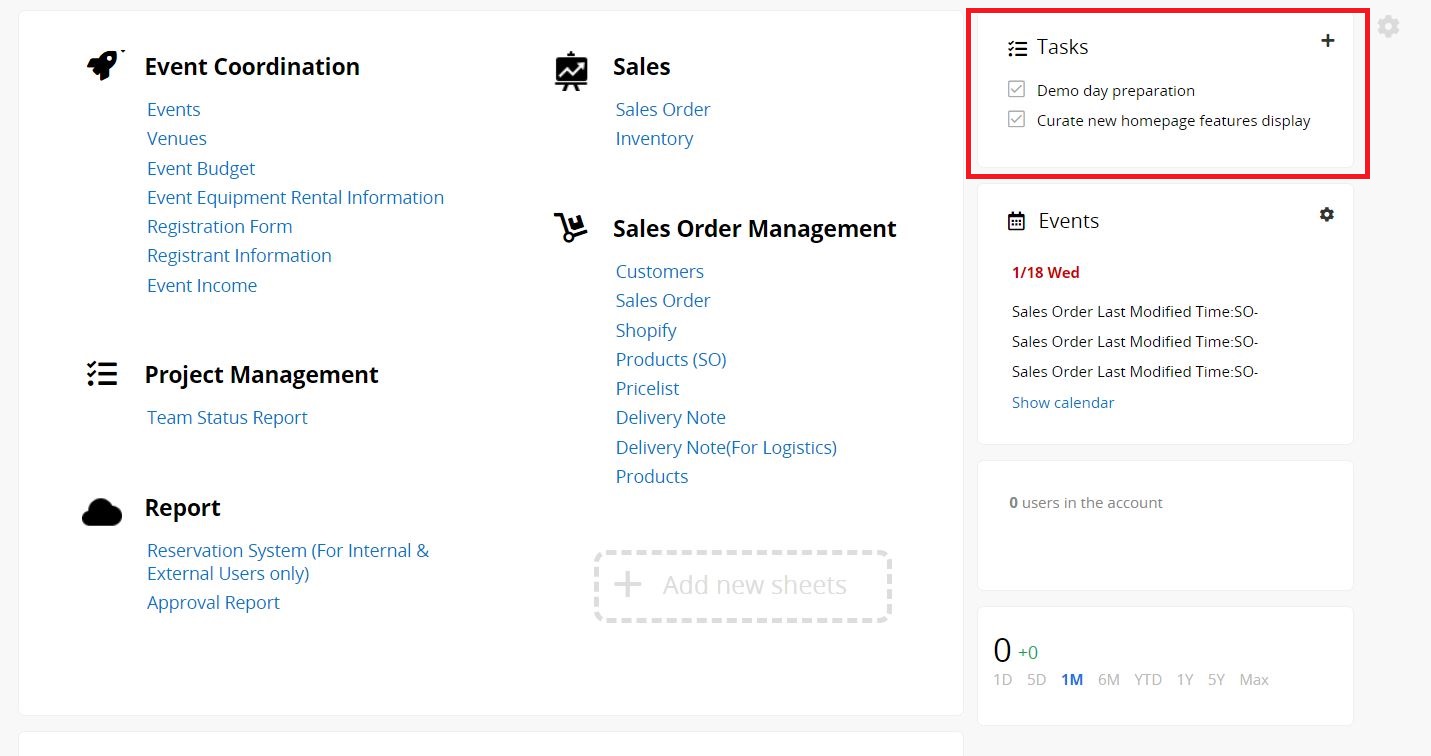Select the 6M time range

[1108, 680]
